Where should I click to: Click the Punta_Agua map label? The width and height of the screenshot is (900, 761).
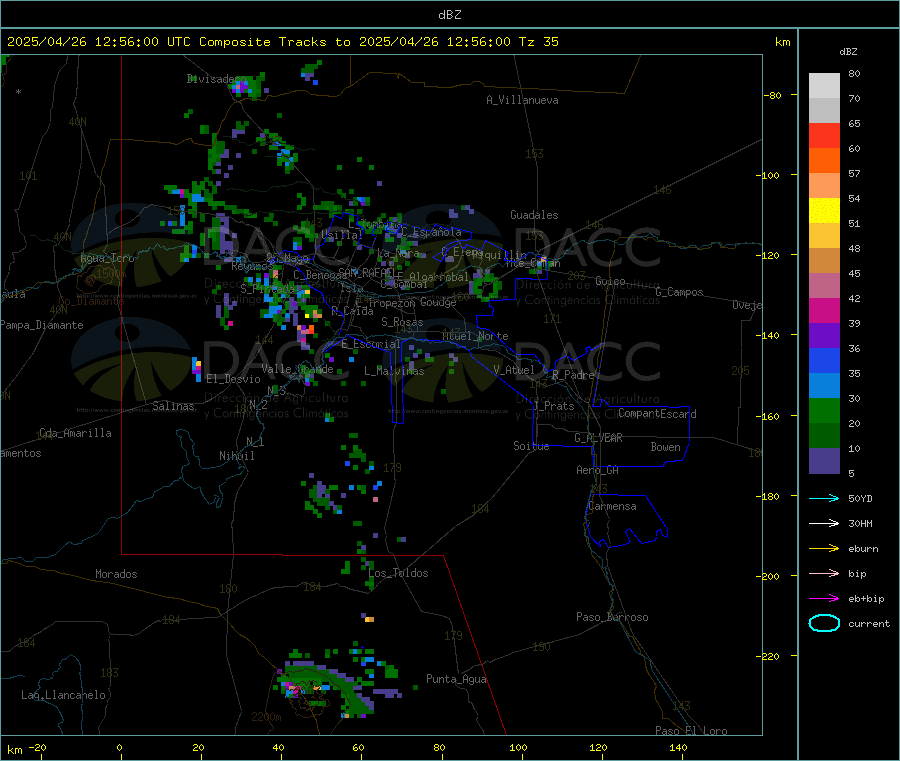(456, 679)
